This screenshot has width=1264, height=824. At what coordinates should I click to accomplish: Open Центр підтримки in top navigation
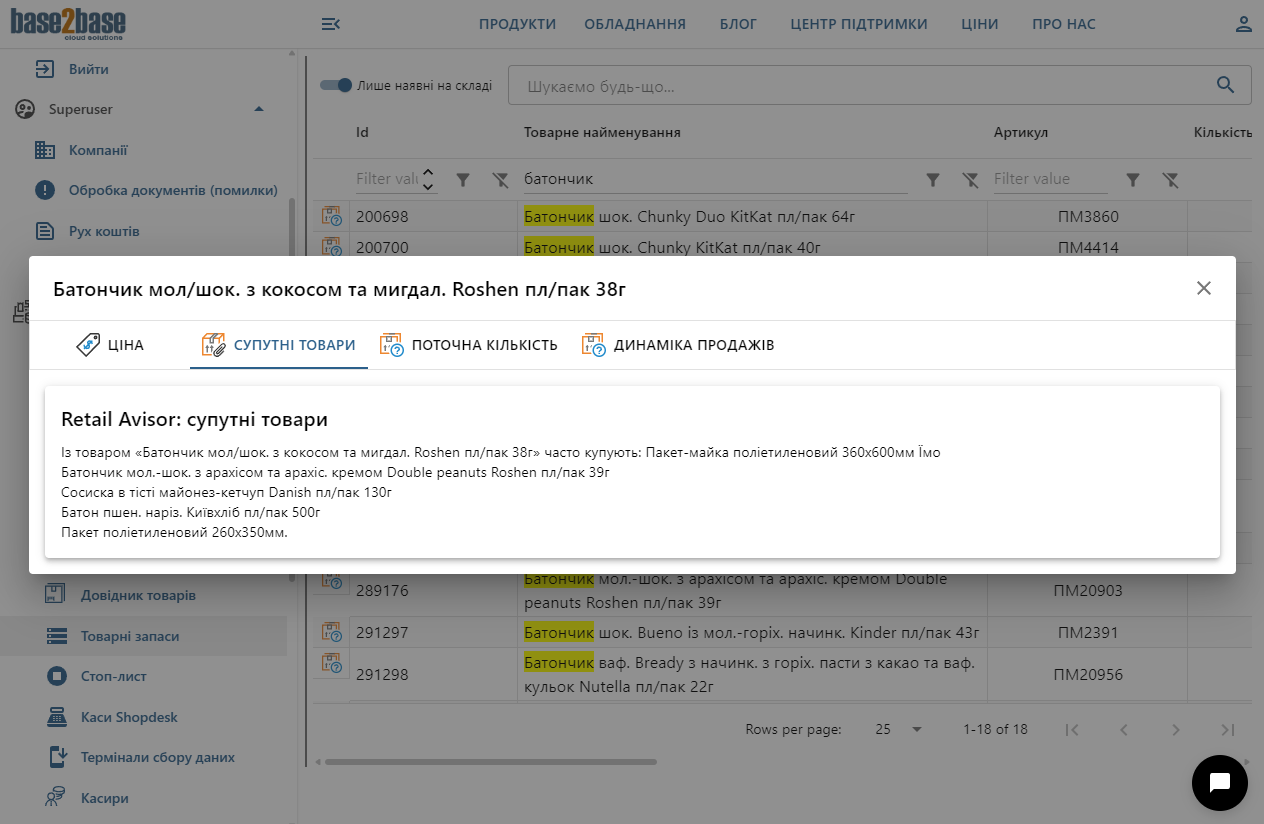click(x=858, y=24)
